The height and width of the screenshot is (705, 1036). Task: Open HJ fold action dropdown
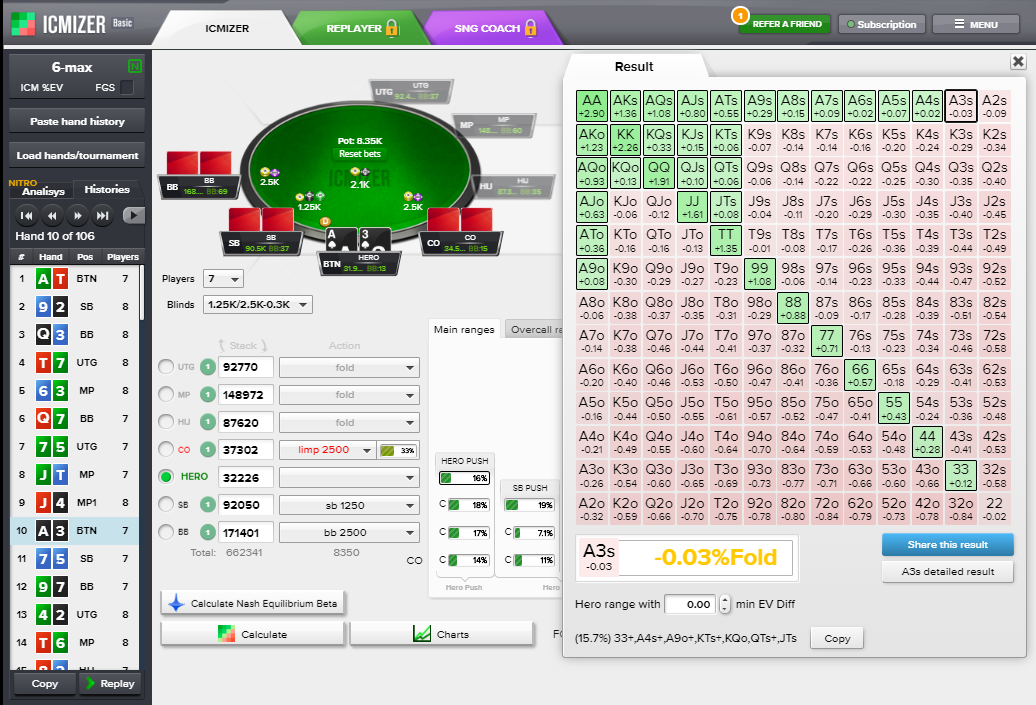click(350, 422)
